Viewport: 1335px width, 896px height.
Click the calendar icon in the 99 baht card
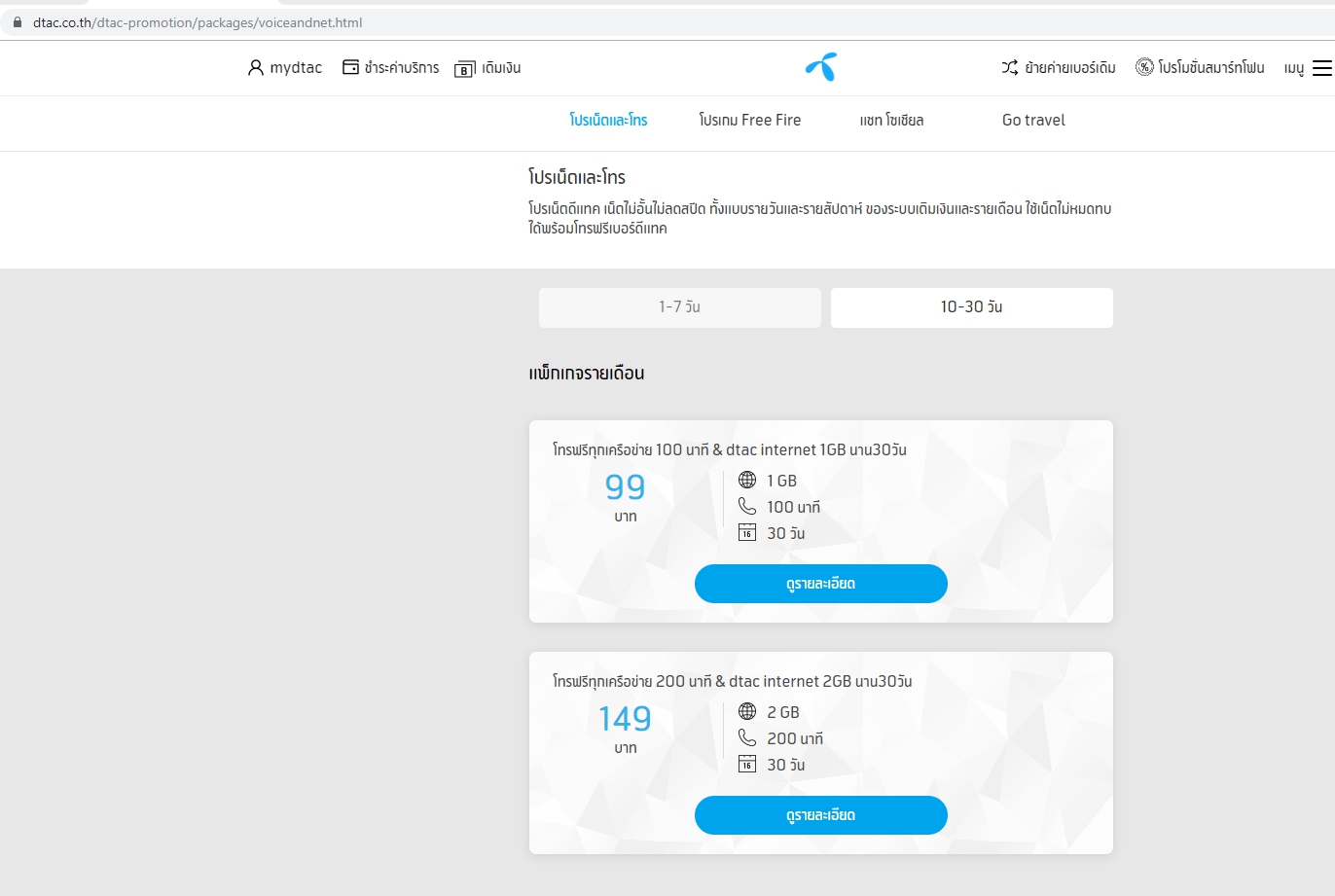click(x=747, y=532)
